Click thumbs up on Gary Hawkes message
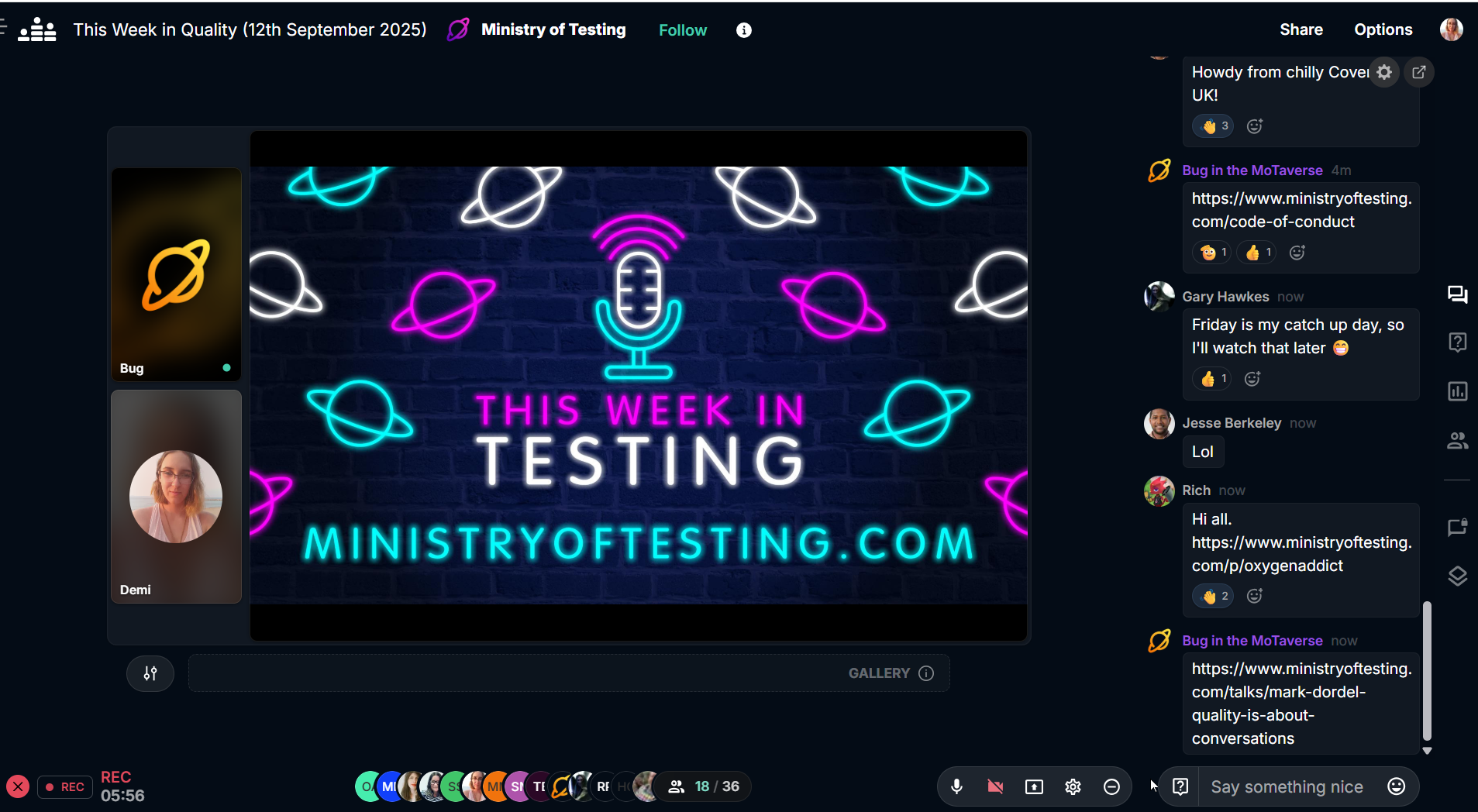1478x812 pixels. pyautogui.click(x=1212, y=378)
